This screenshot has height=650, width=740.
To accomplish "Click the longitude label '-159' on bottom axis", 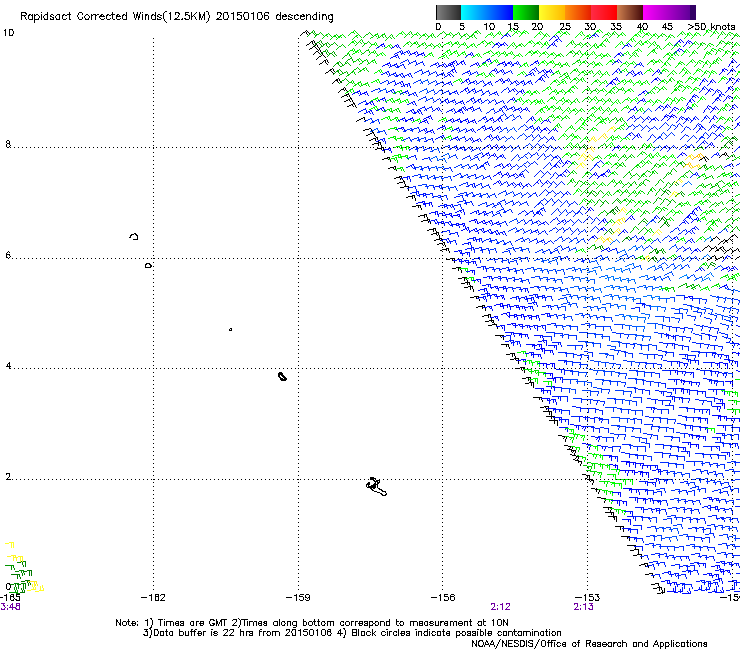I will tap(298, 598).
